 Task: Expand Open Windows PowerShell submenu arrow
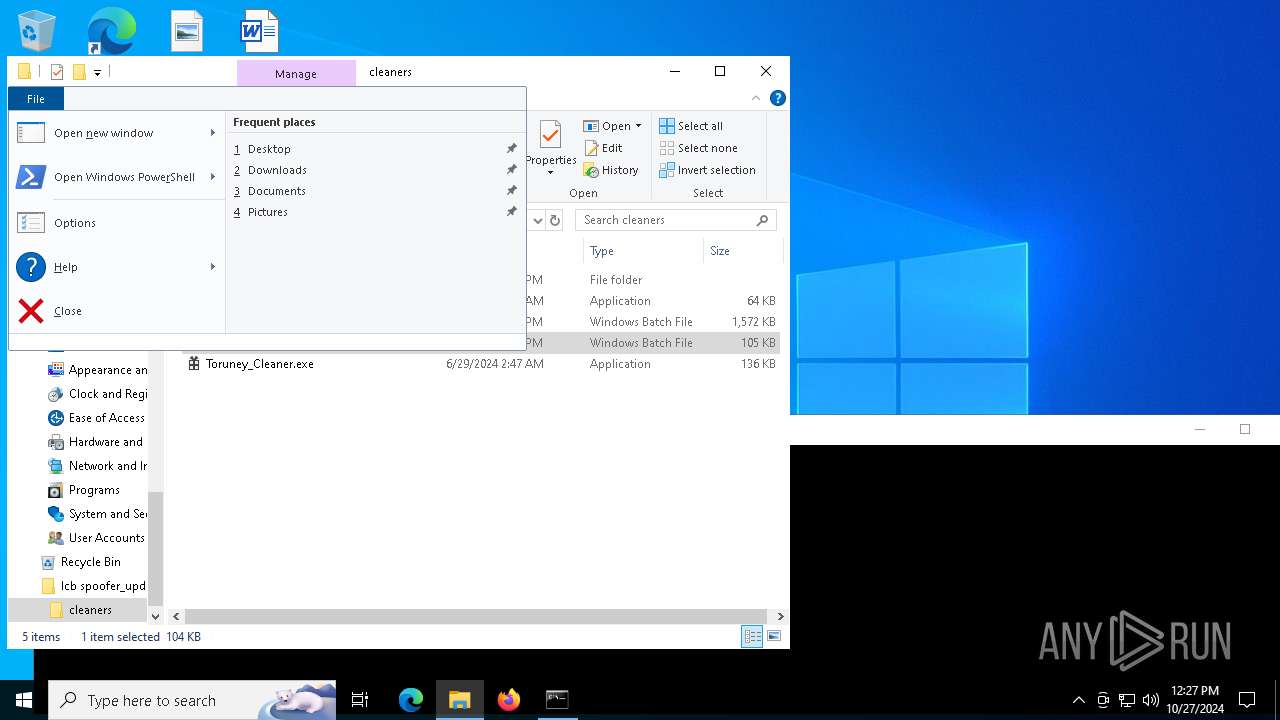click(x=213, y=177)
